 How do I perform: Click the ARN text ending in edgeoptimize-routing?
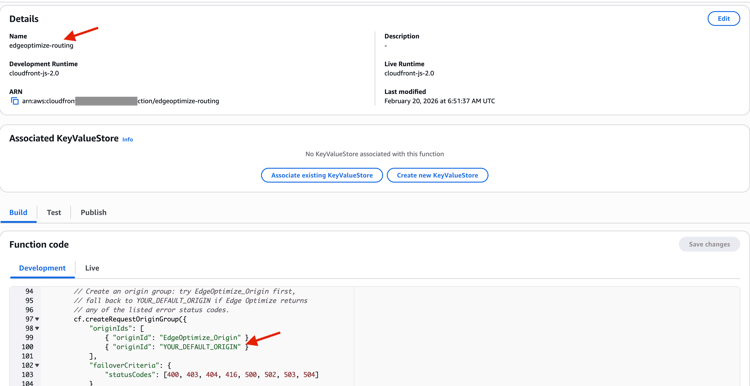[121, 101]
